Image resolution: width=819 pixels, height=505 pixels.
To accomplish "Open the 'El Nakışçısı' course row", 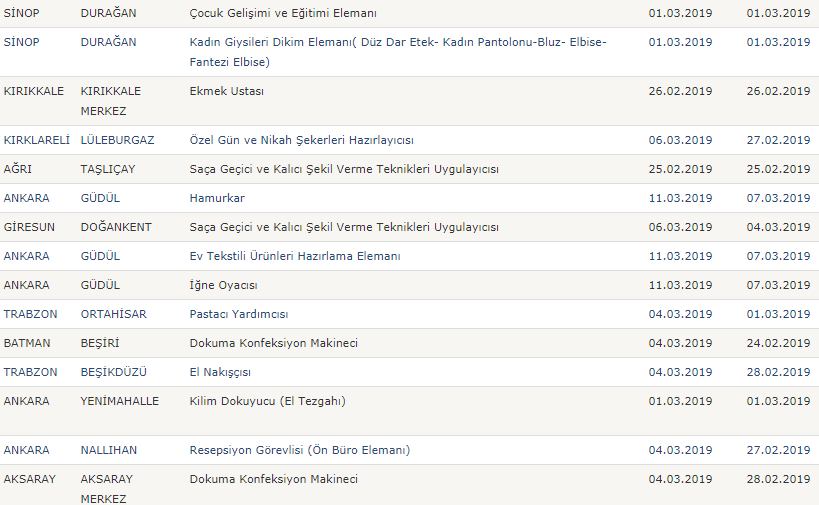I will pos(220,372).
